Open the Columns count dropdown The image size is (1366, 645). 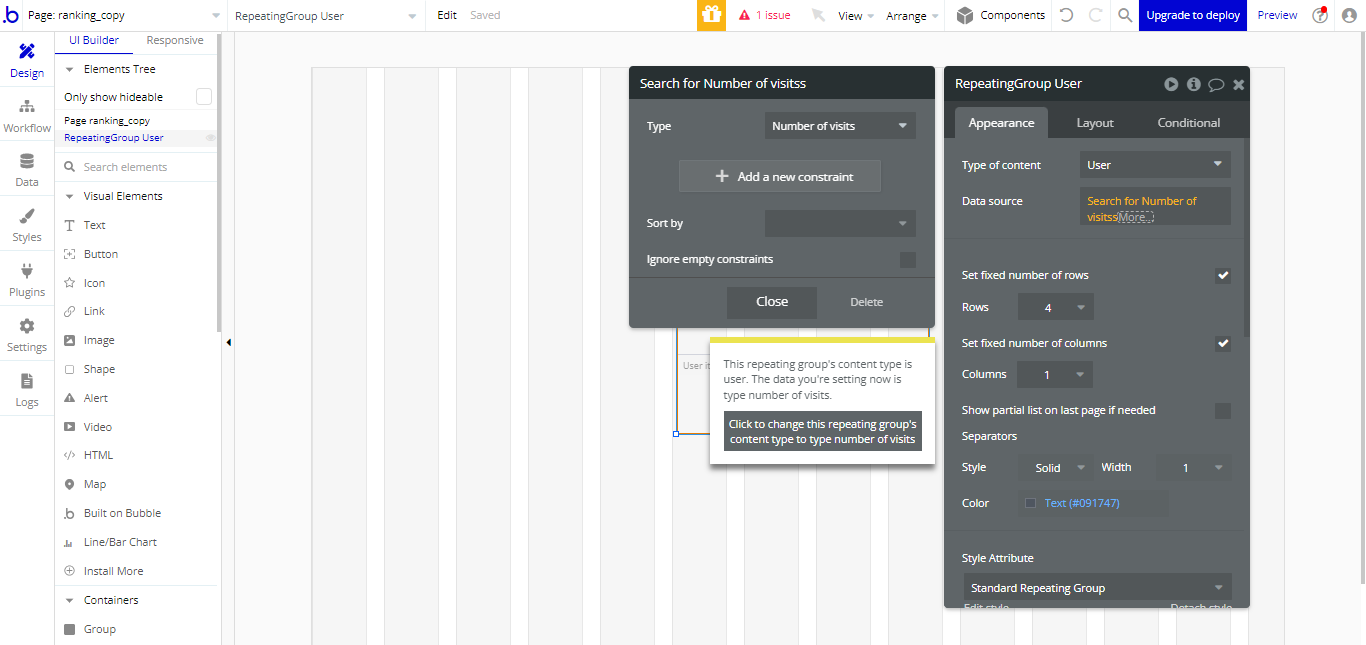pos(1055,374)
